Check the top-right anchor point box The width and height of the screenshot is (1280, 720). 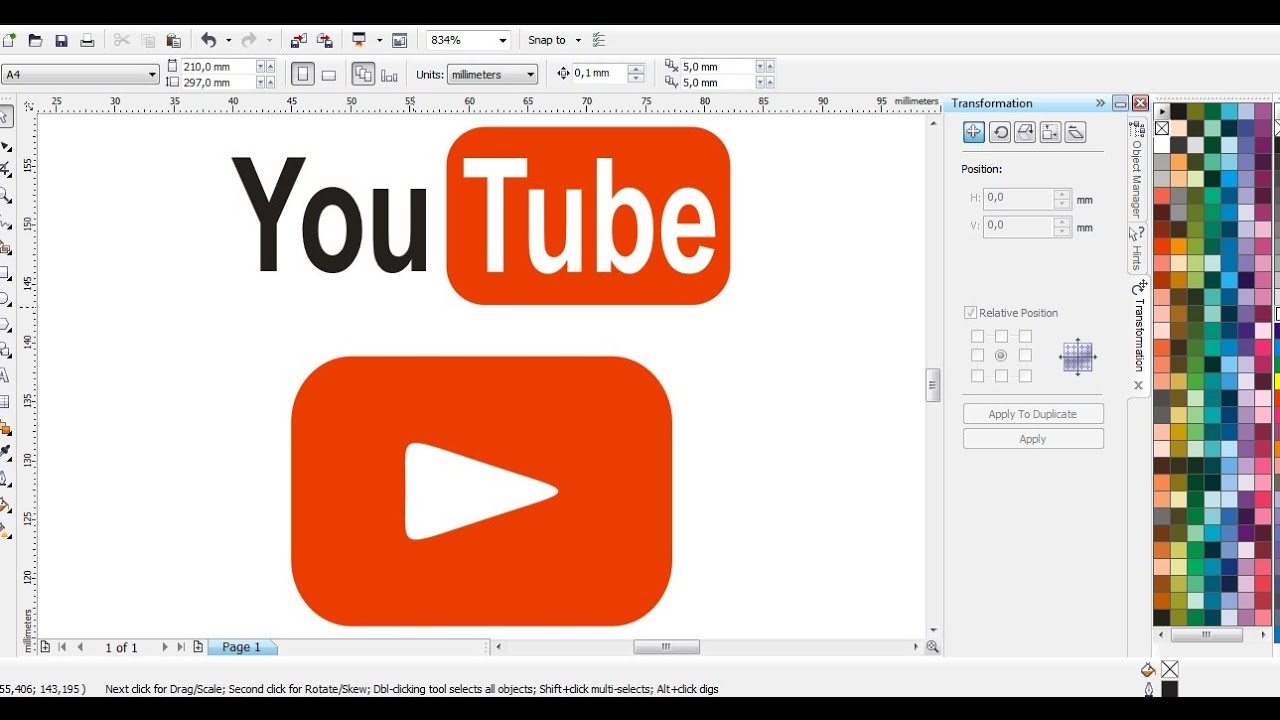click(1025, 336)
